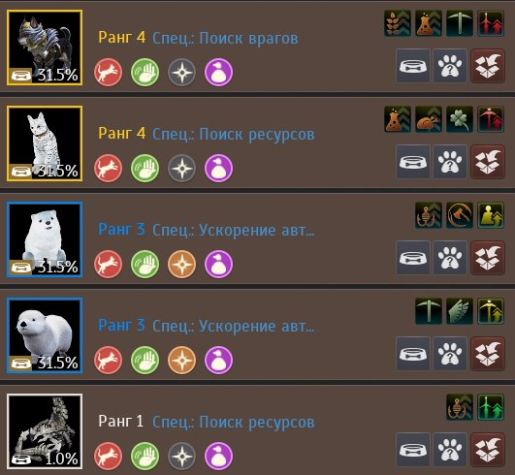Click the 'Спец.: Поиск ресурсов' text on the Rank 1 pet
This screenshot has width=515, height=475.
click(x=233, y=422)
